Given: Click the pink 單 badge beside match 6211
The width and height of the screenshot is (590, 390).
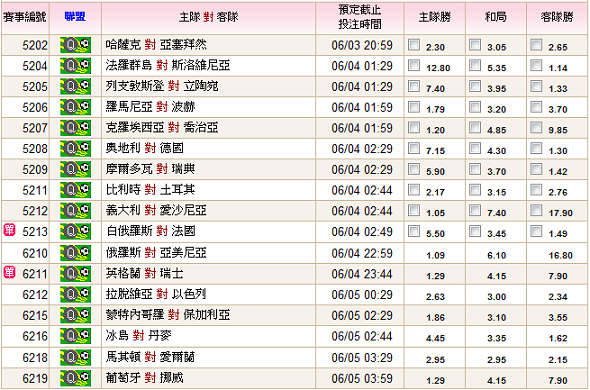Looking at the screenshot, I should tap(9, 272).
